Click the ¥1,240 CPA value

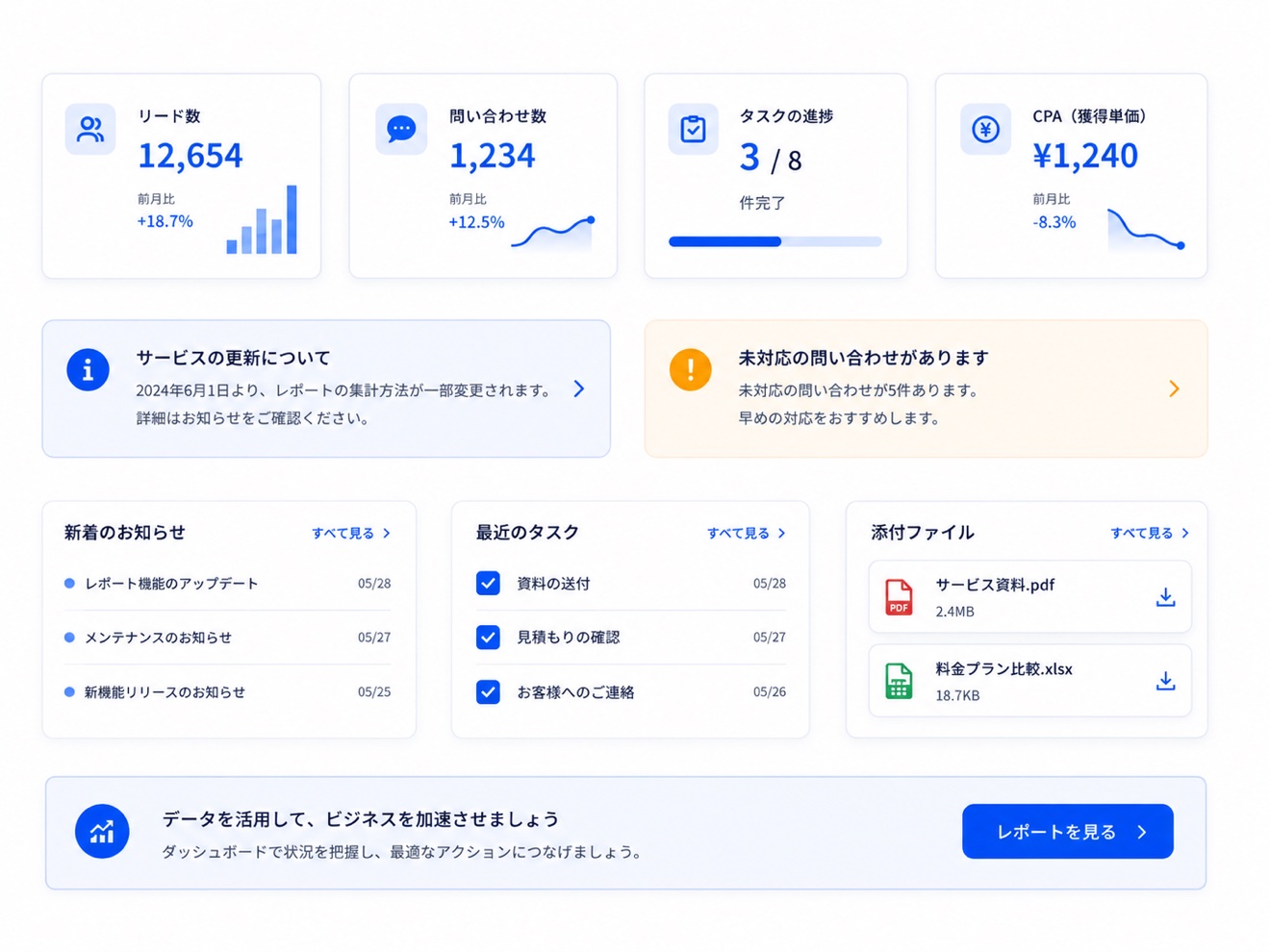[x=1085, y=155]
